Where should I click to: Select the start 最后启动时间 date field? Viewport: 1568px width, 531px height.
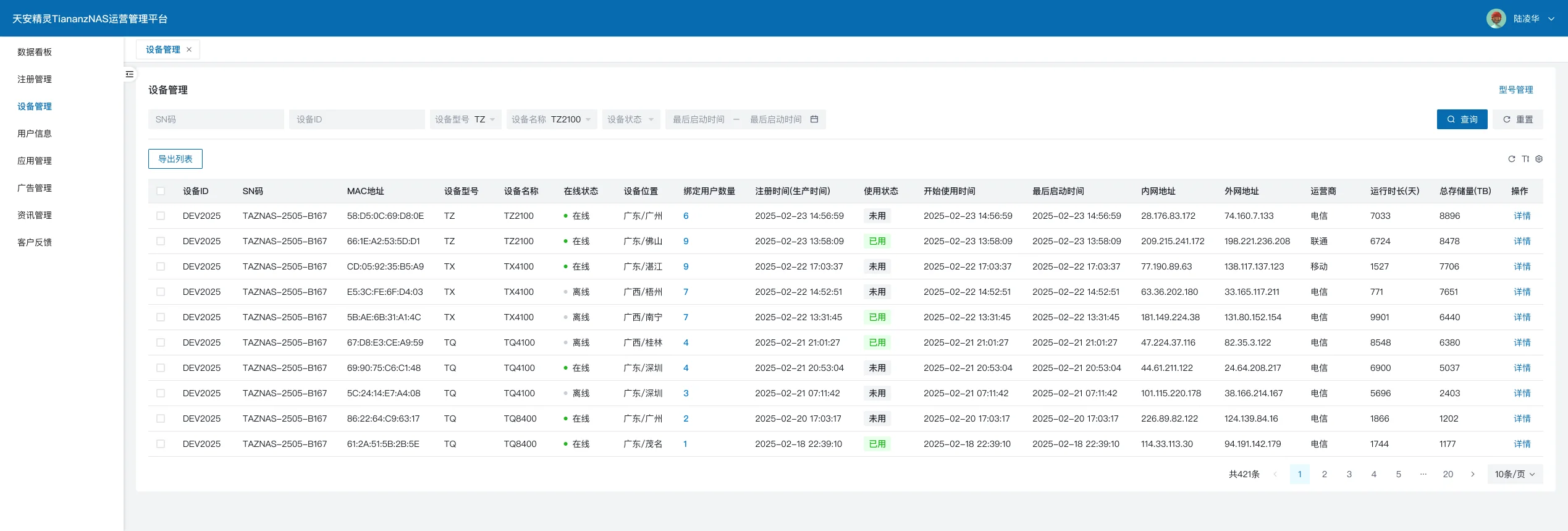point(699,119)
